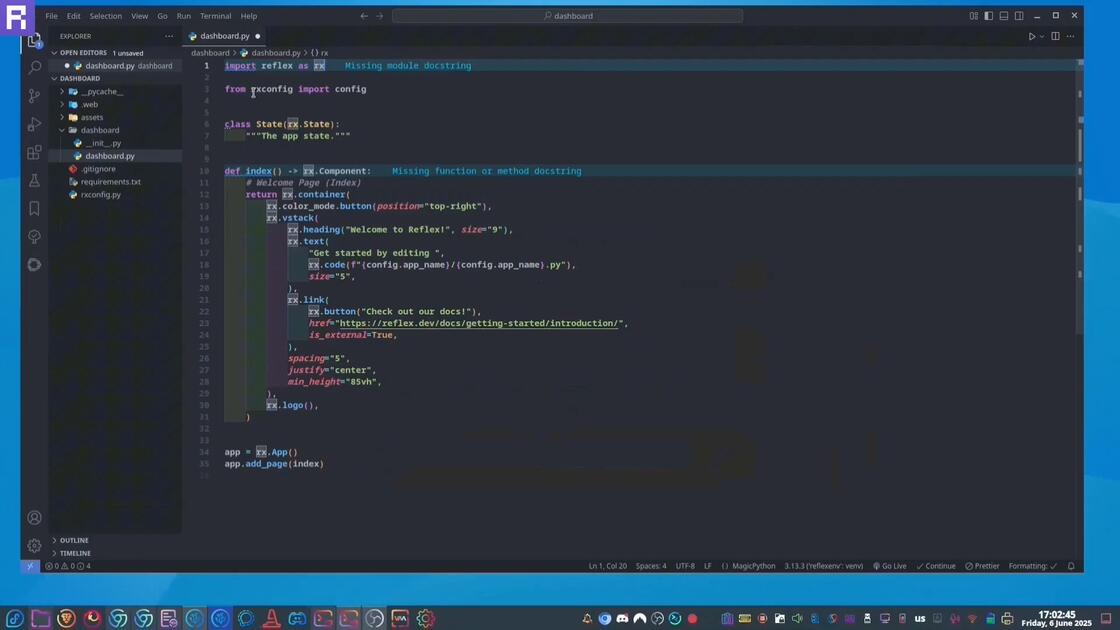Toggle Prettier in status bar

982,566
